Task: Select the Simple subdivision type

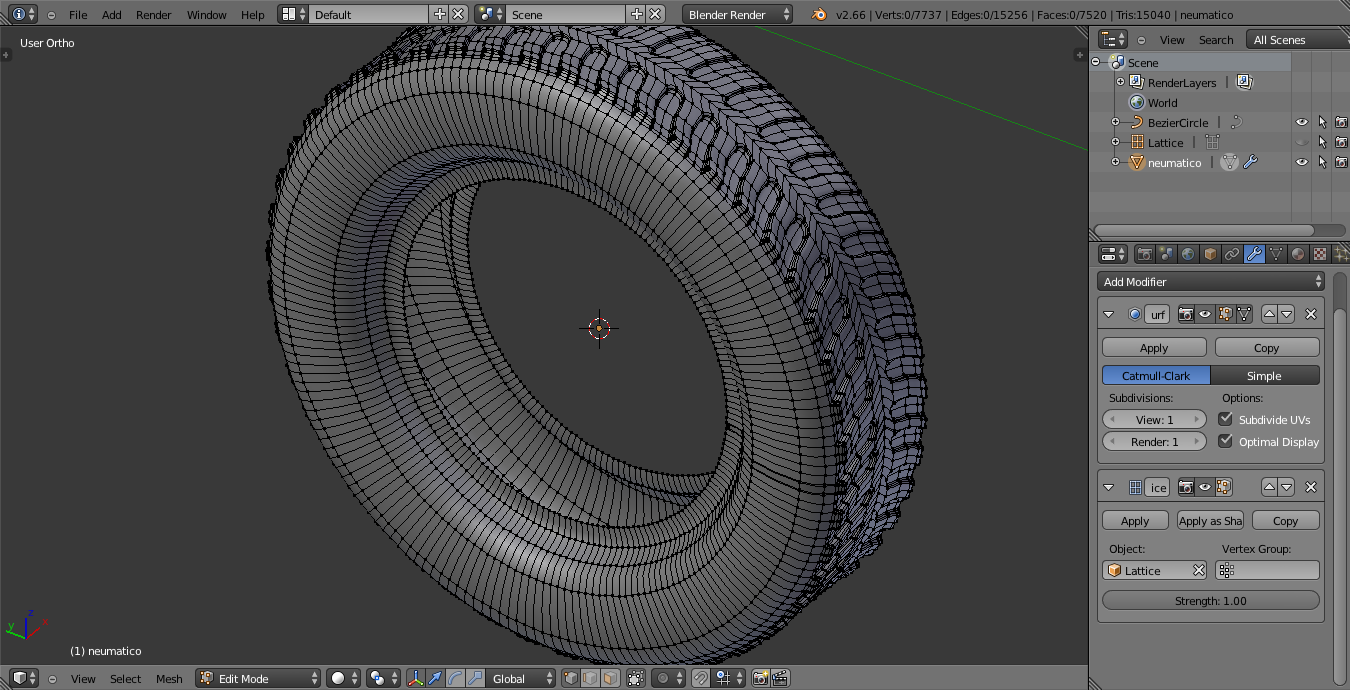Action: click(1265, 375)
